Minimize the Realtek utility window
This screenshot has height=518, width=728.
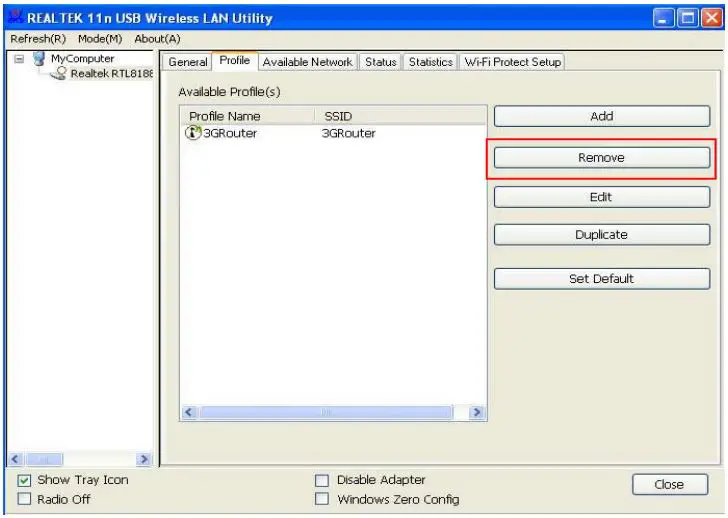(x=663, y=18)
